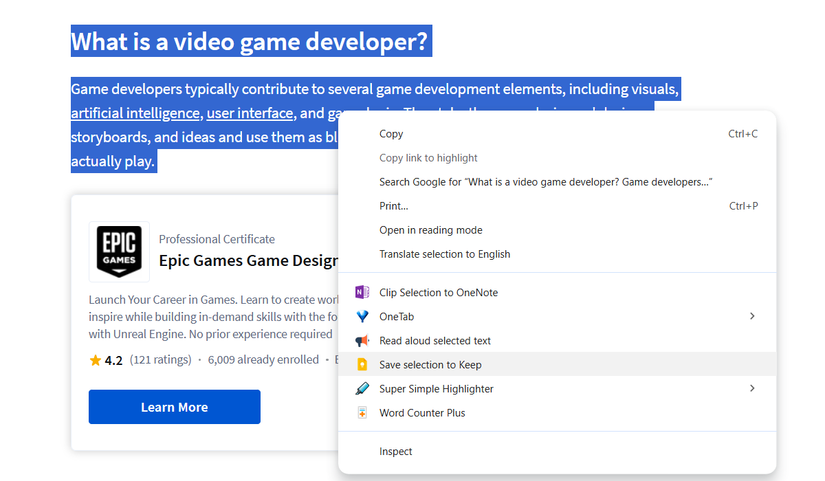
Task: Open the artificial intelligence link
Action: coord(135,113)
